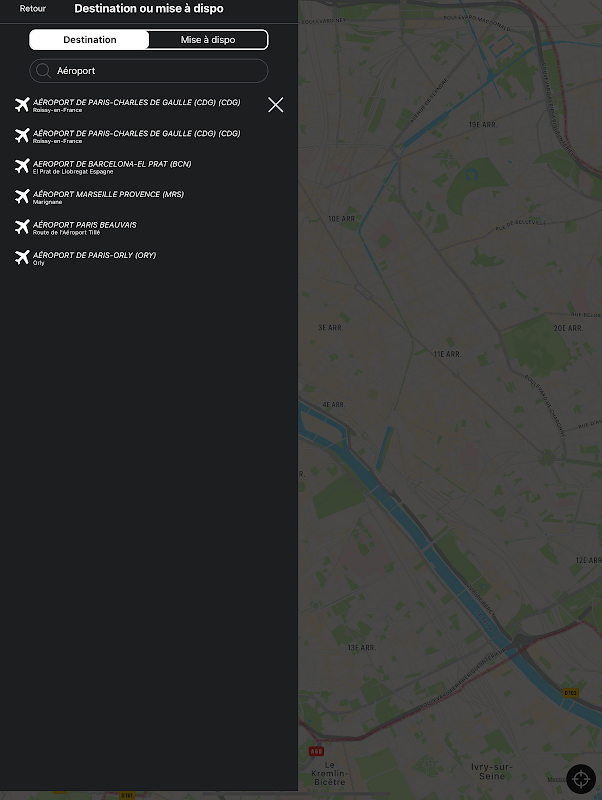Click airplane icon beside Barcelona-El Prat

22,166
